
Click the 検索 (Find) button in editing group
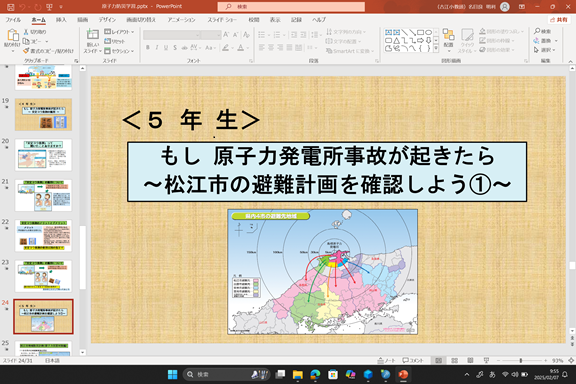pyautogui.click(x=543, y=32)
